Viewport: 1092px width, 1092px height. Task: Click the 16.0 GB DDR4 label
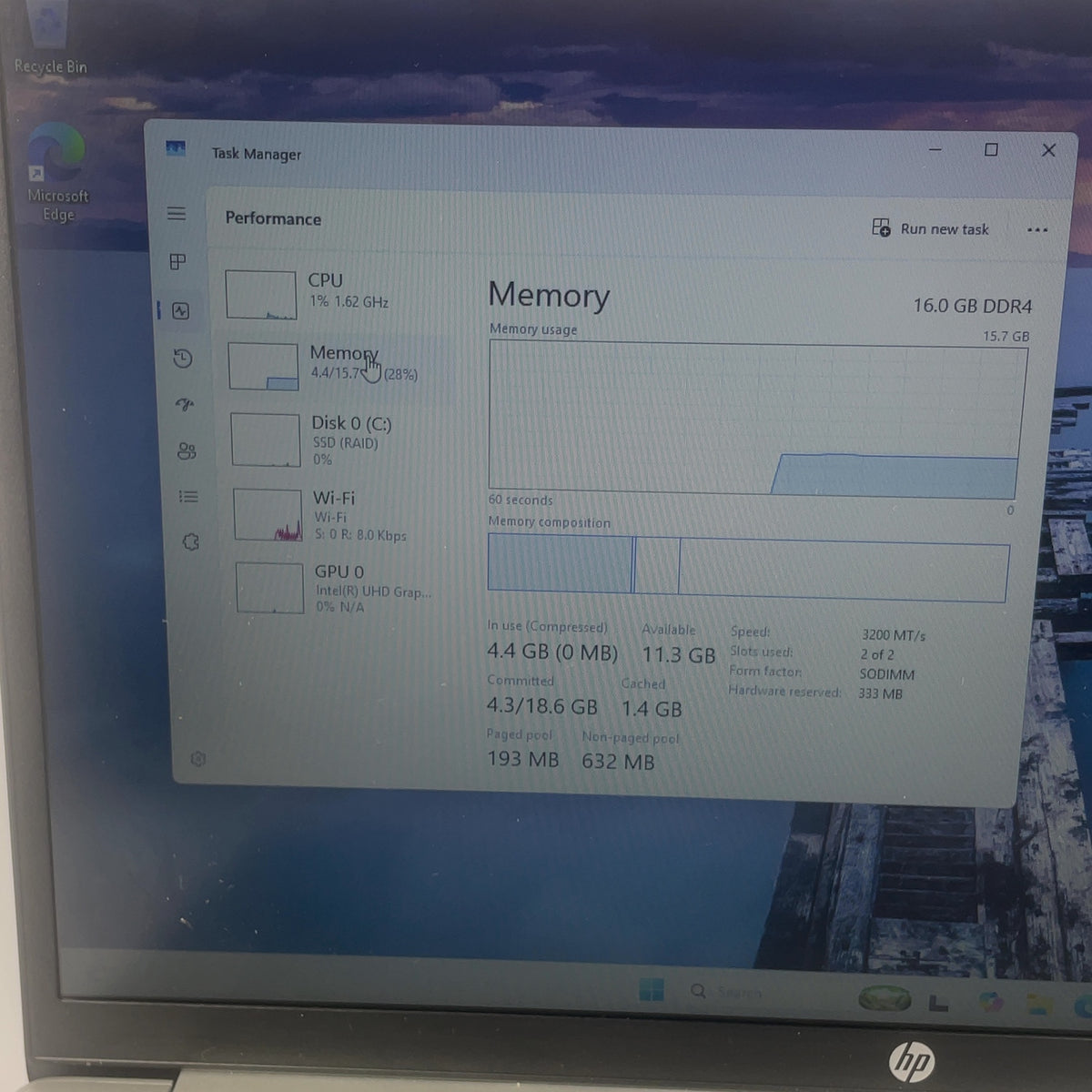972,306
